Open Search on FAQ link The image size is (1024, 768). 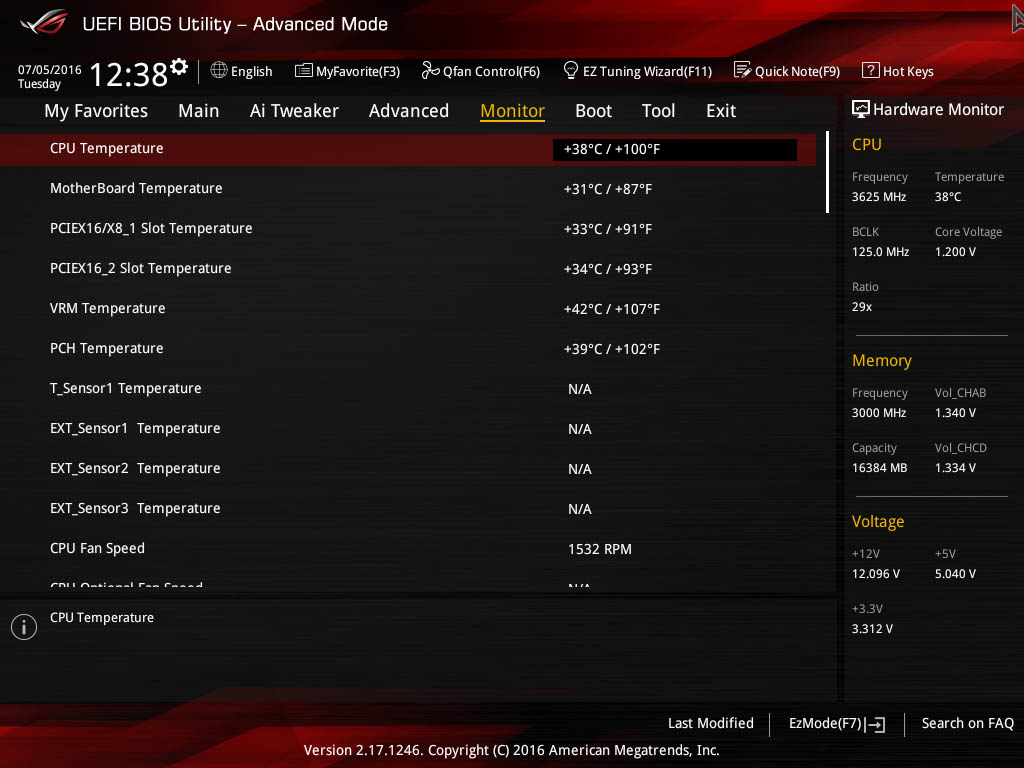point(967,723)
